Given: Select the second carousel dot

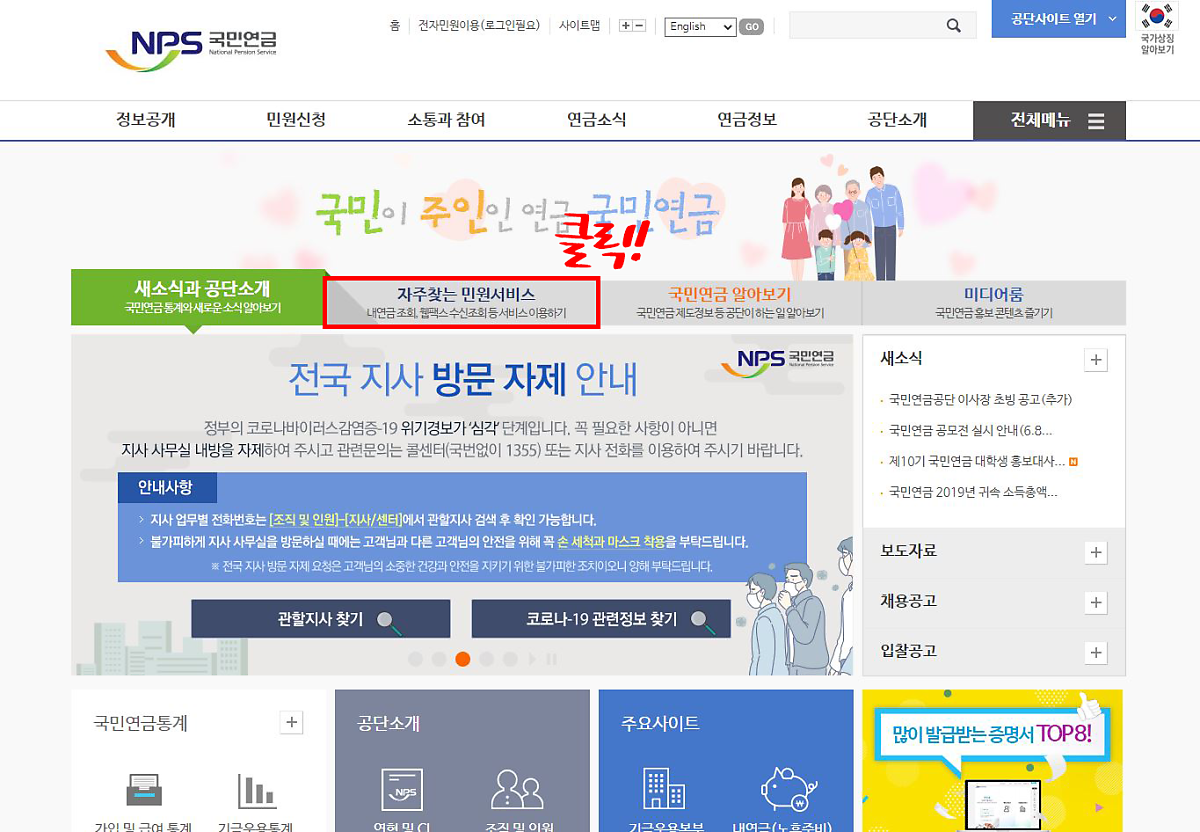Looking at the screenshot, I should pos(438,659).
